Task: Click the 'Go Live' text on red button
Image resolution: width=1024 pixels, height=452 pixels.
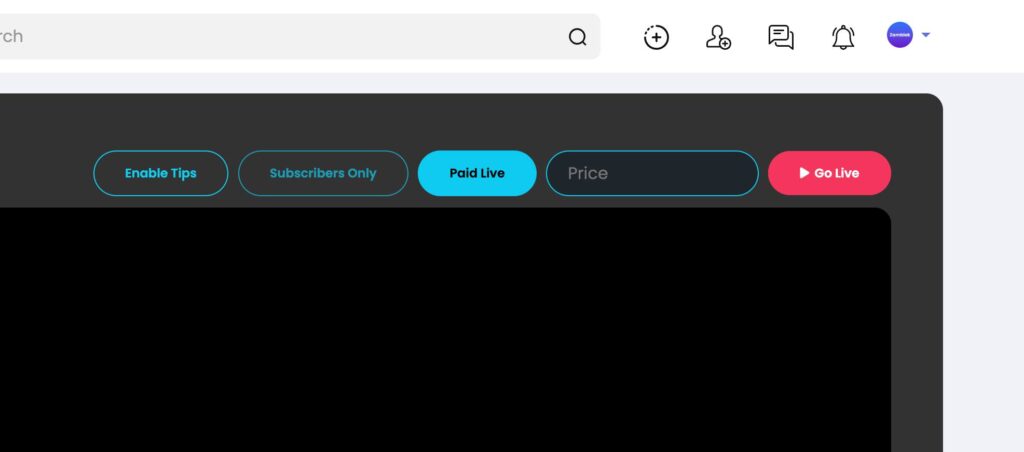Action: pos(837,173)
